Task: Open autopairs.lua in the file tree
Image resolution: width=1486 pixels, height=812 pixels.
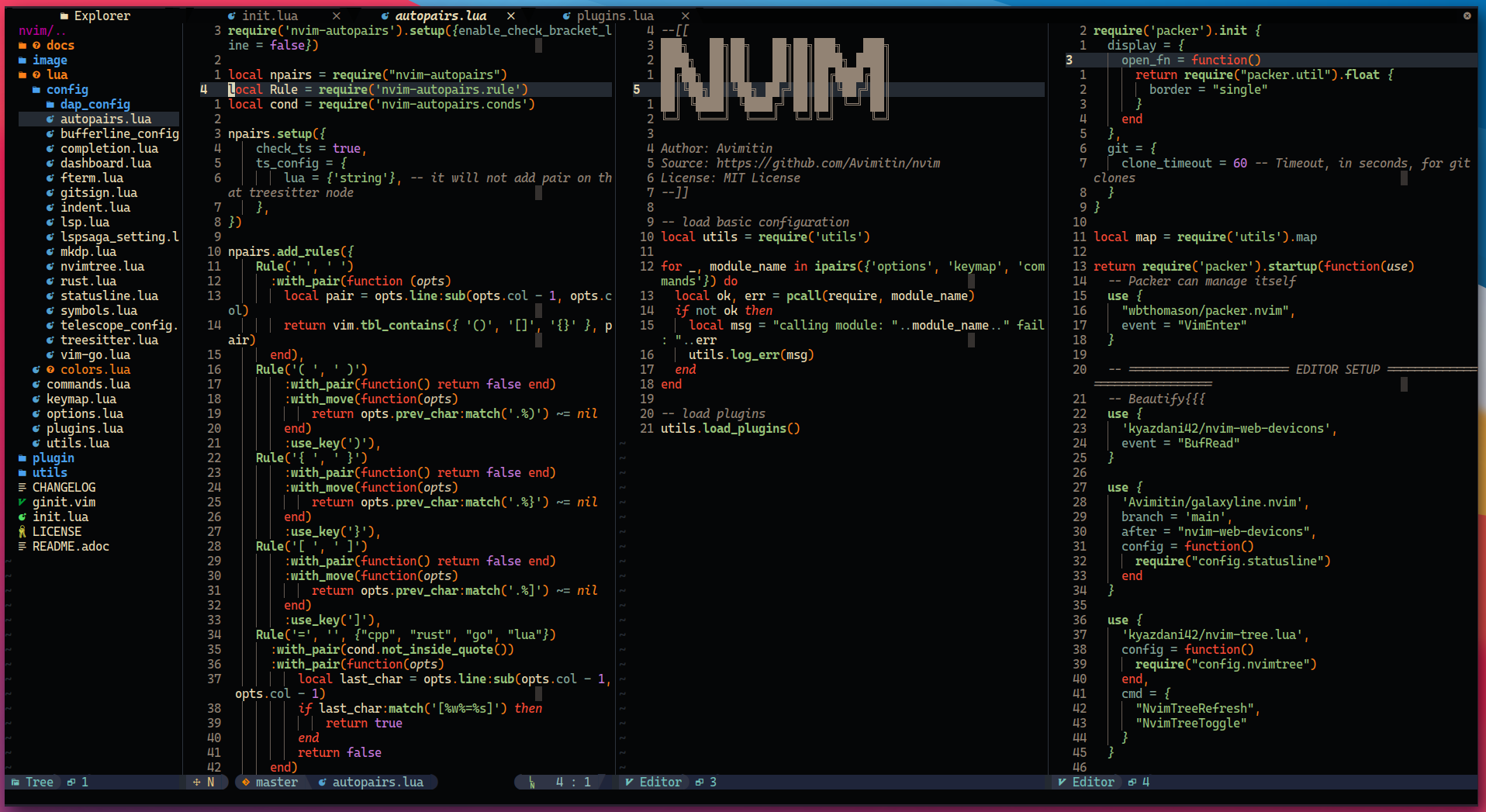Action: [105, 119]
